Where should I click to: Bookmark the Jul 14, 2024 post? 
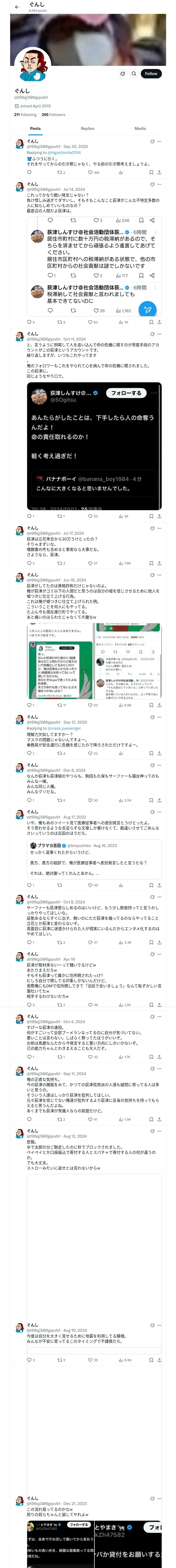pos(150,322)
